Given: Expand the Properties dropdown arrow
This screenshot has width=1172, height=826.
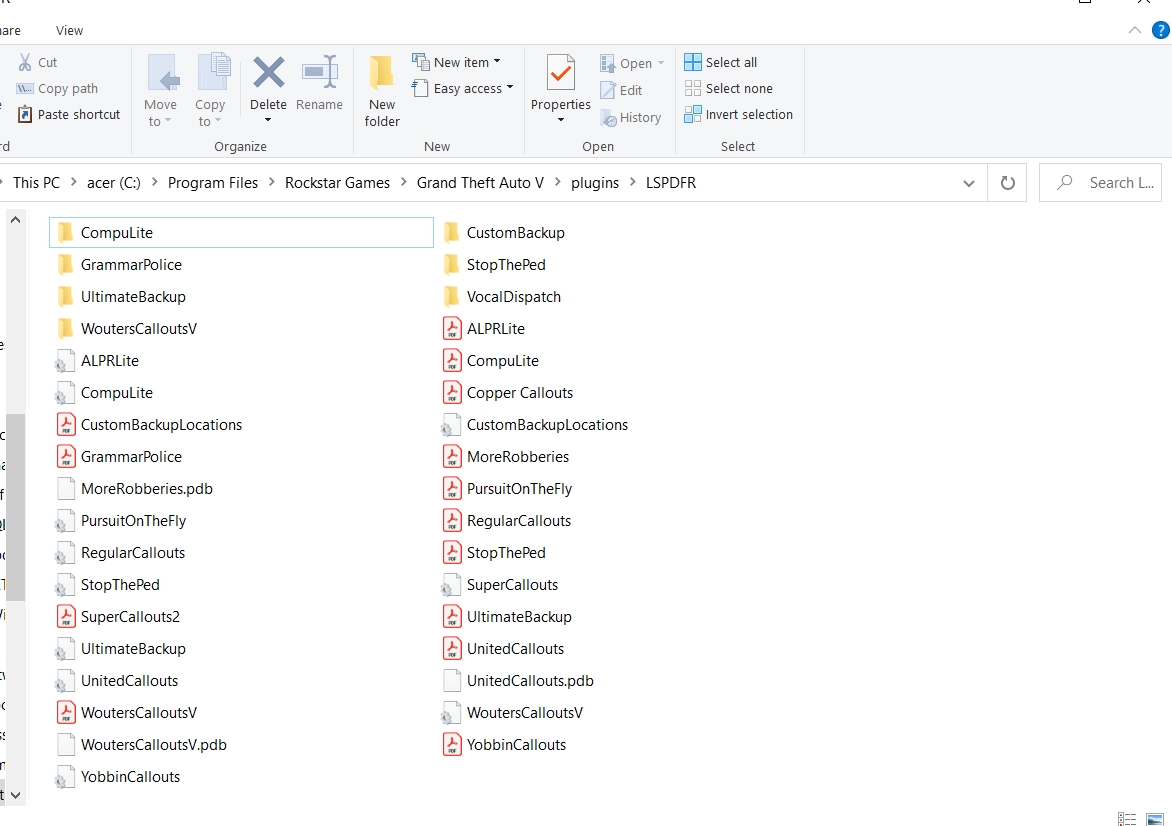Looking at the screenshot, I should pos(561,120).
